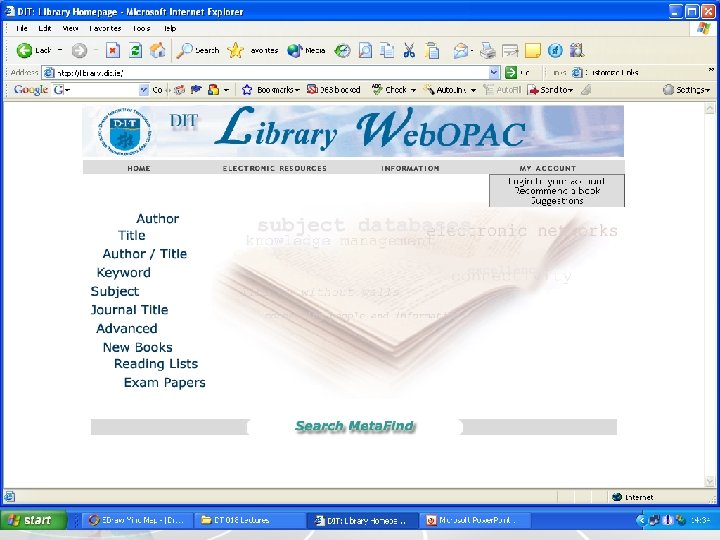The height and width of the screenshot is (540, 720).
Task: Stop page loading with the Stop icon
Action: [x=113, y=51]
